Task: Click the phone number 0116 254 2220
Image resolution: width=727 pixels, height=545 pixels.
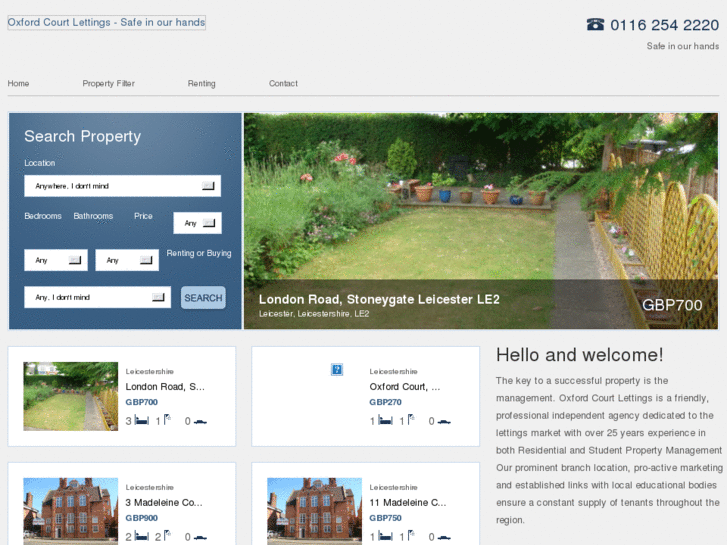Action: [x=664, y=25]
